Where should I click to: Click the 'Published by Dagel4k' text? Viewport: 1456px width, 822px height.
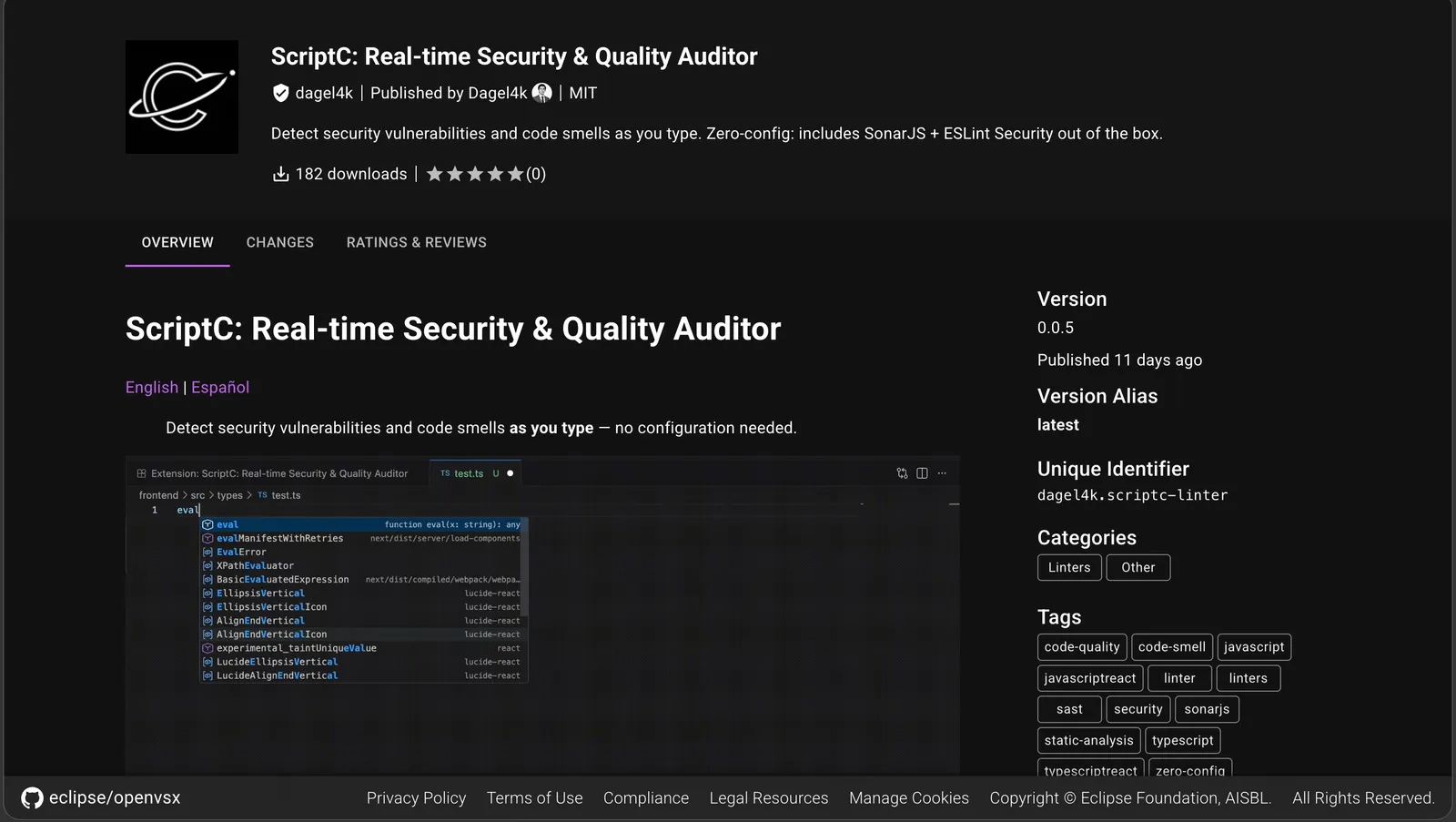point(449,93)
